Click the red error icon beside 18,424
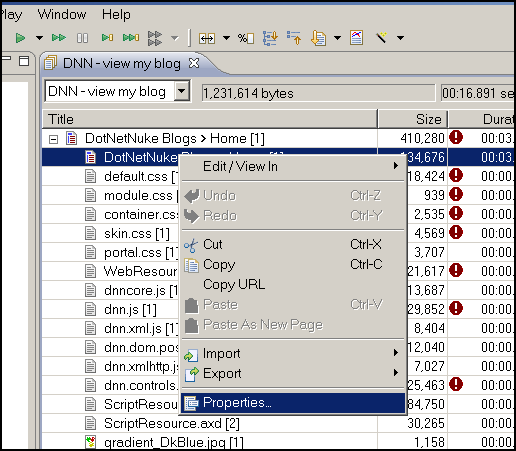Viewport: 516px width, 451px height. pos(456,175)
